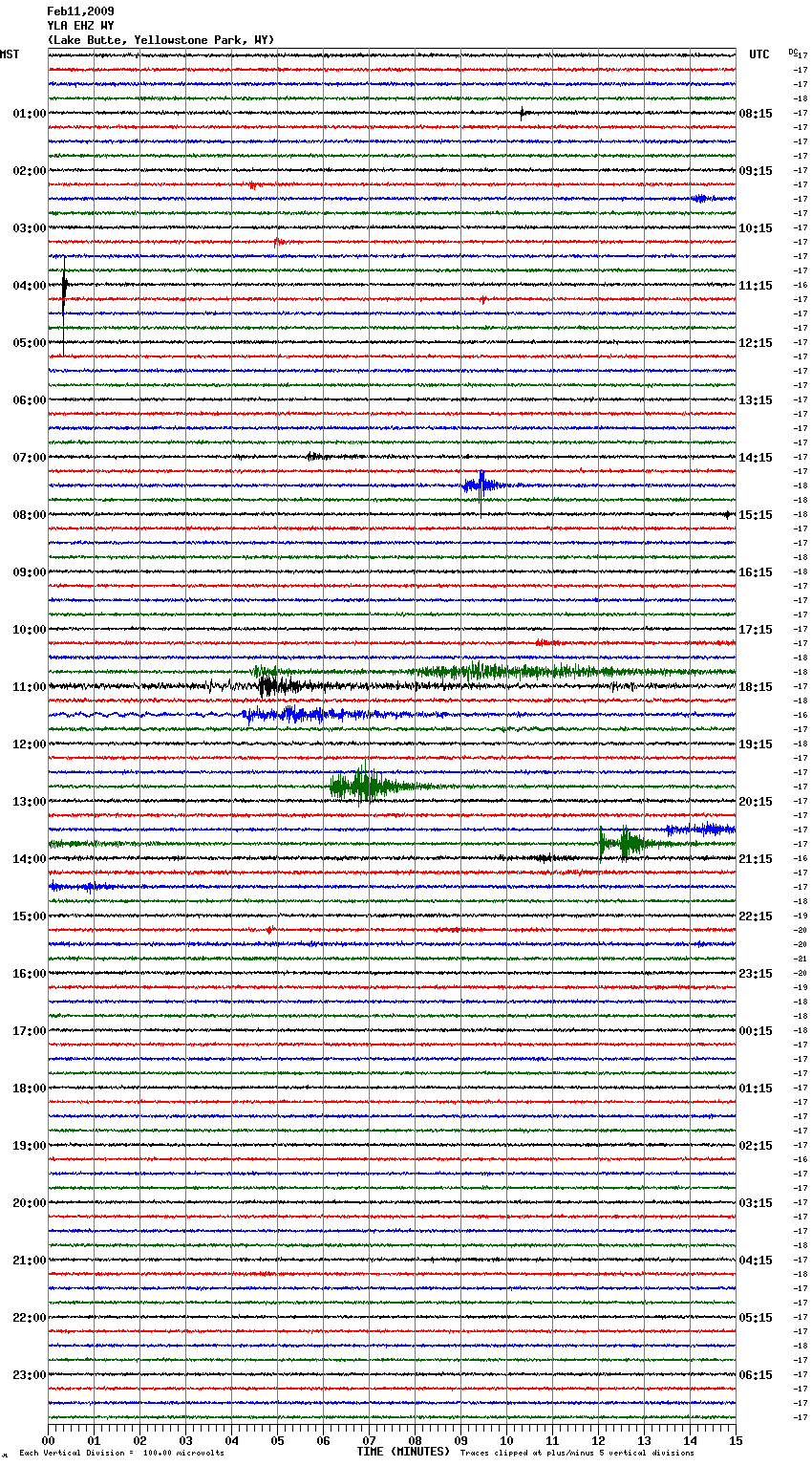
Task: Select the '14:00' MST hour label
Action: click(30, 859)
